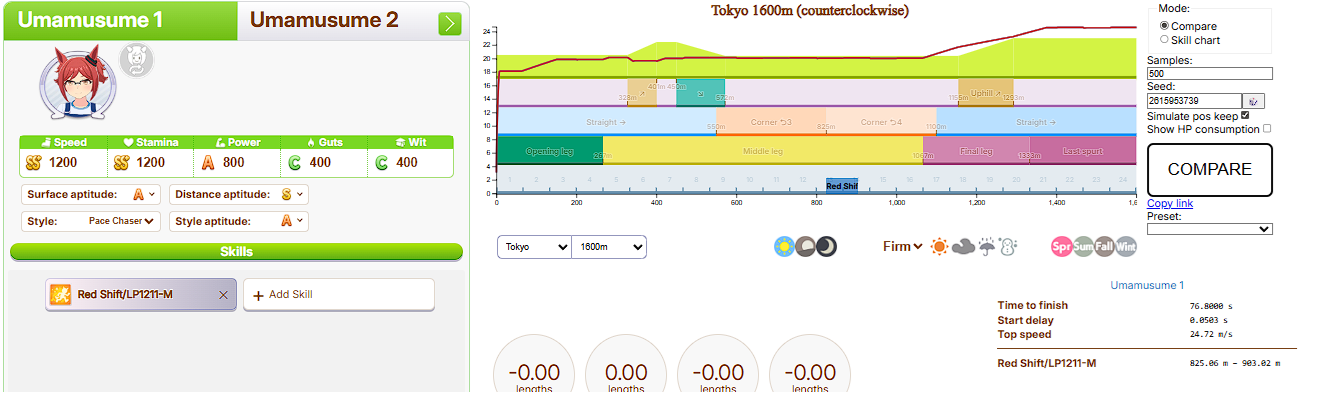Image resolution: width=1325 pixels, height=402 pixels.
Task: Choose snowy snowman weather icon
Action: click(x=1007, y=246)
